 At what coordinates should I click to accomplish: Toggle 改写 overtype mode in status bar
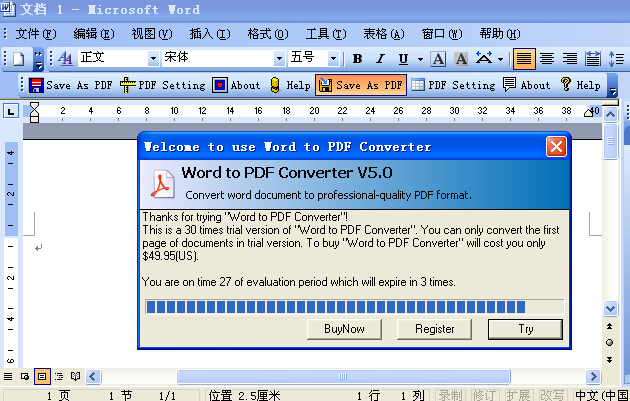click(x=552, y=395)
